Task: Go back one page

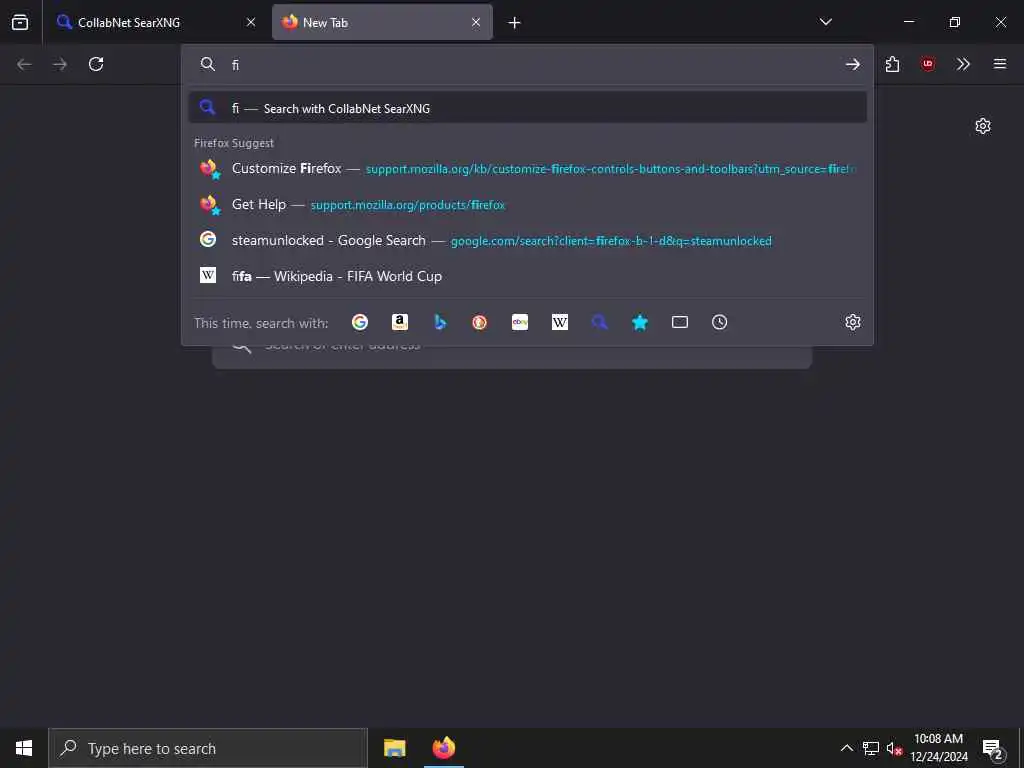Action: point(24,64)
